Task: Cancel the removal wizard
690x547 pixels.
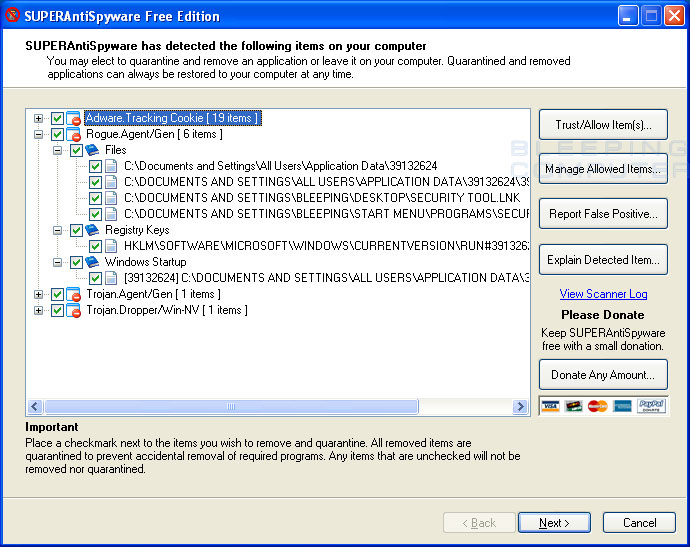Action: 639,523
